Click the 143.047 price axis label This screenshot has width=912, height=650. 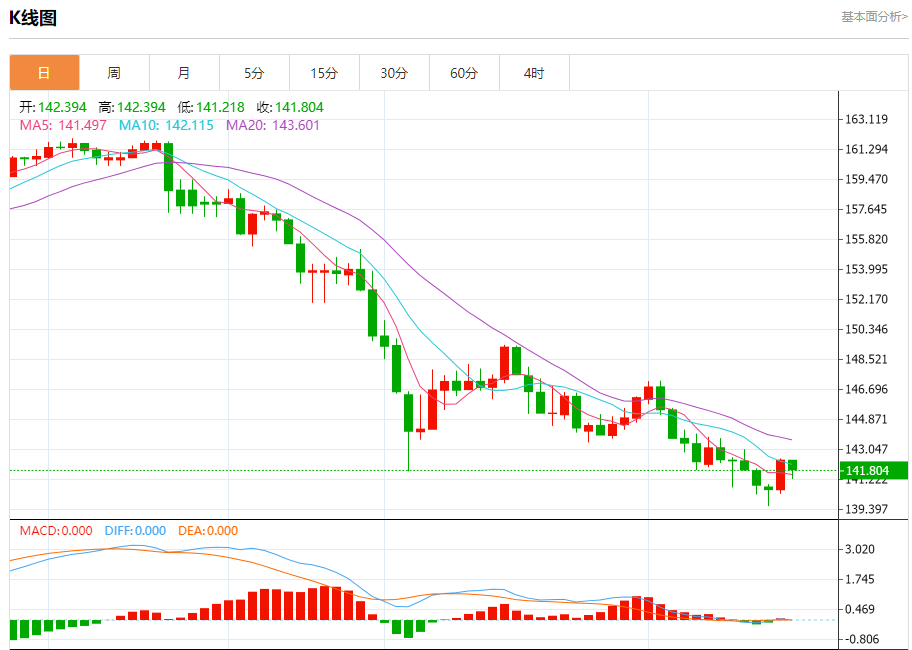click(x=866, y=449)
